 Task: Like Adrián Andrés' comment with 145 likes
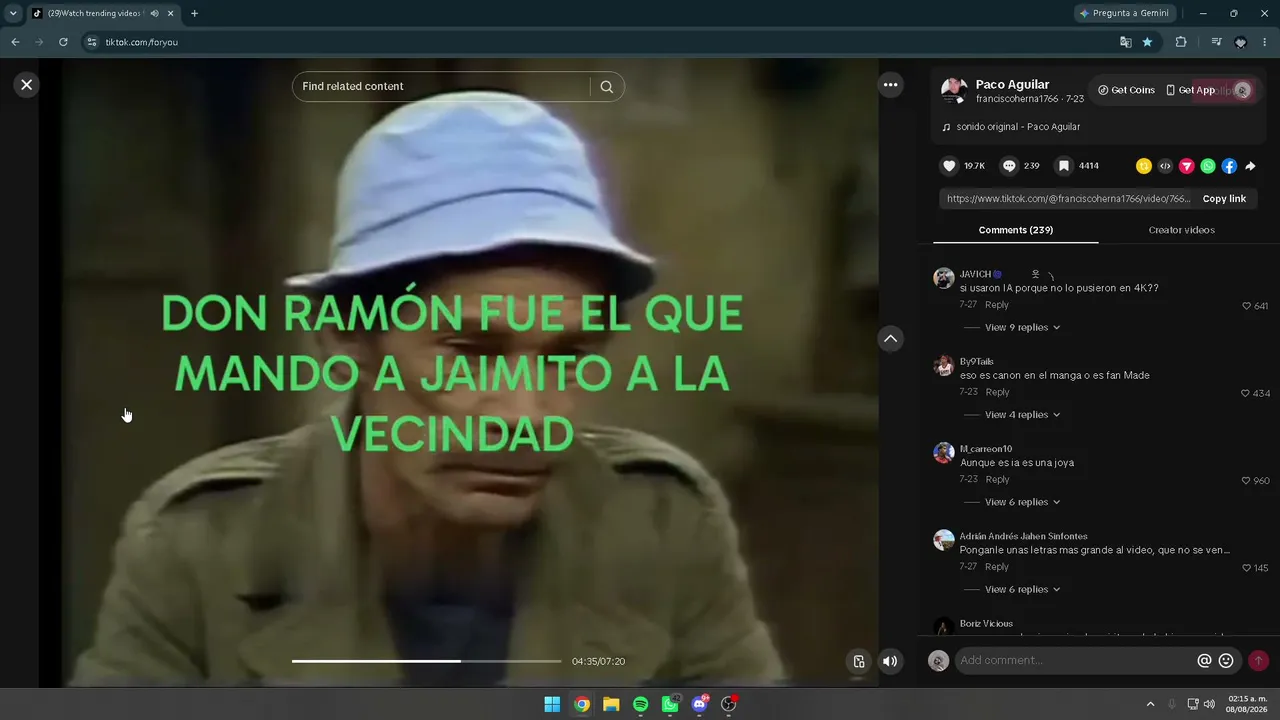(1246, 568)
